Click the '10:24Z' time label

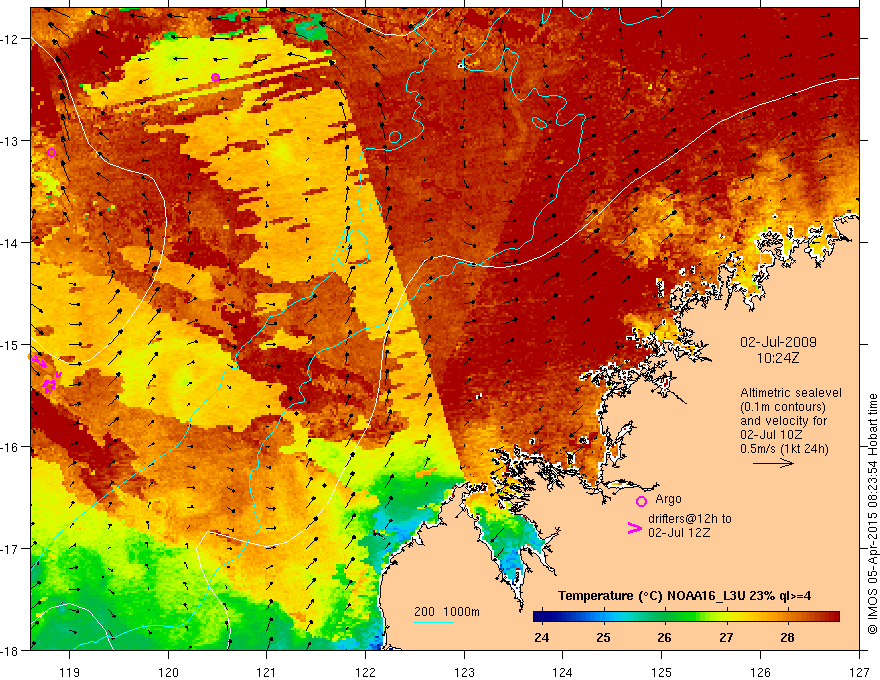click(778, 358)
